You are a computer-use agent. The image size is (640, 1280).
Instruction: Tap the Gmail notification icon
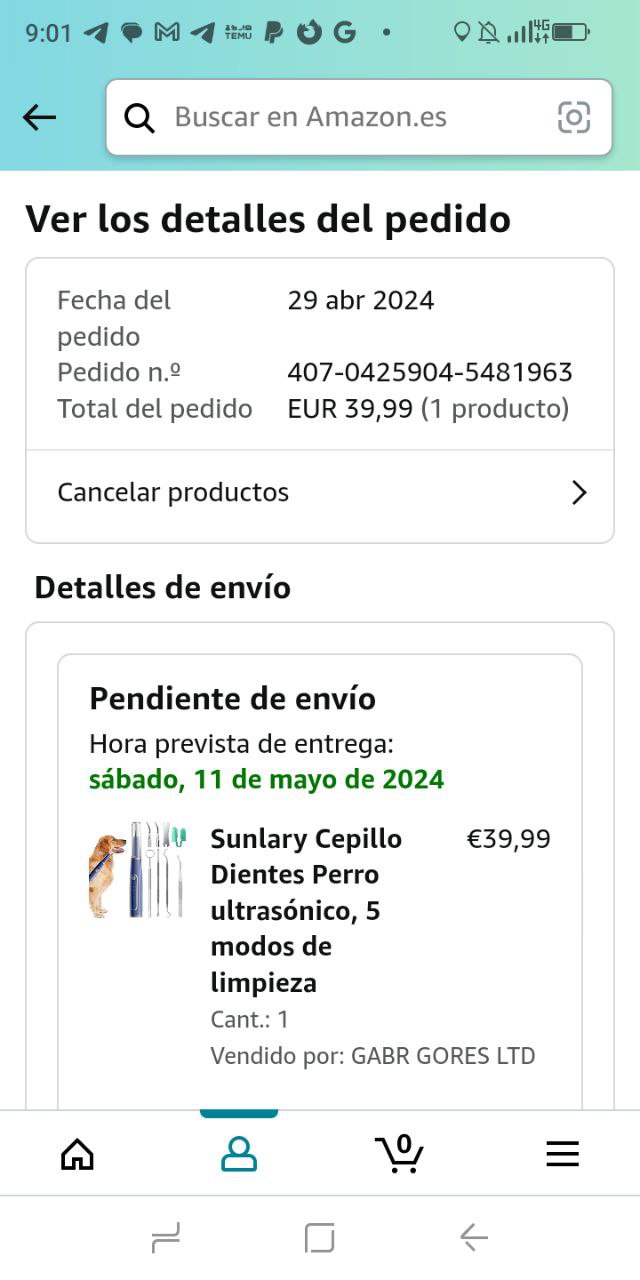[x=167, y=32]
